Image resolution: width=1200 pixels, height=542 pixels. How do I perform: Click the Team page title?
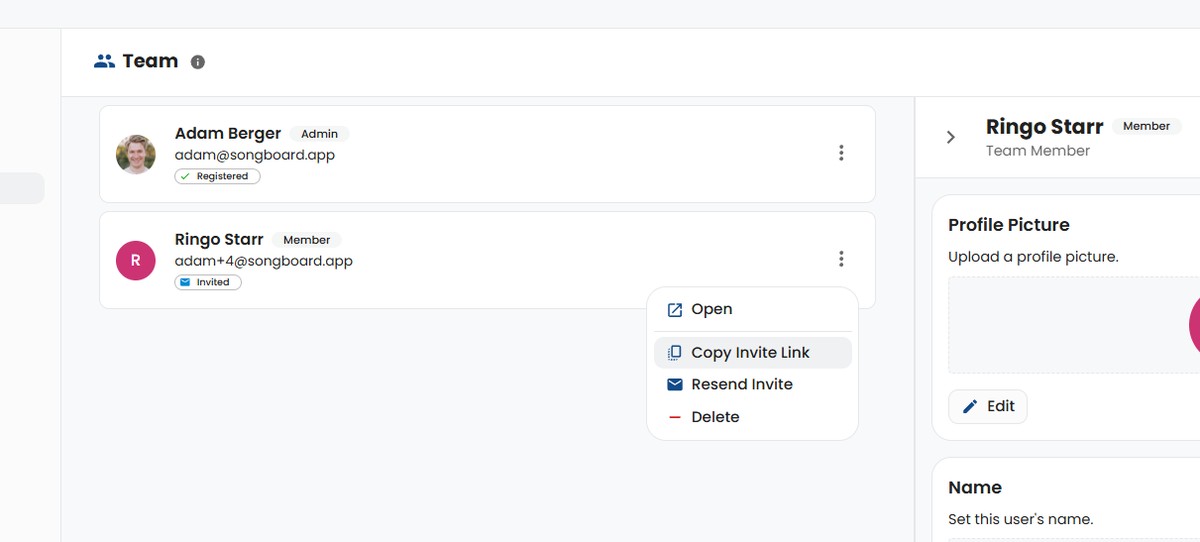(150, 61)
